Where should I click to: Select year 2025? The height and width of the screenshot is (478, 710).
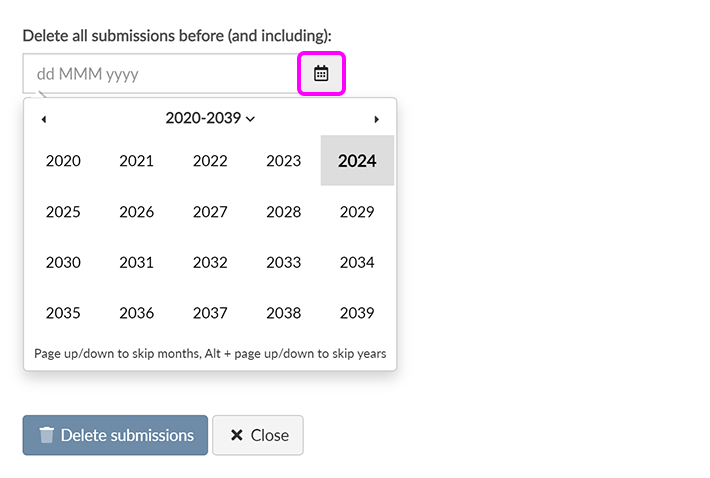click(63, 212)
